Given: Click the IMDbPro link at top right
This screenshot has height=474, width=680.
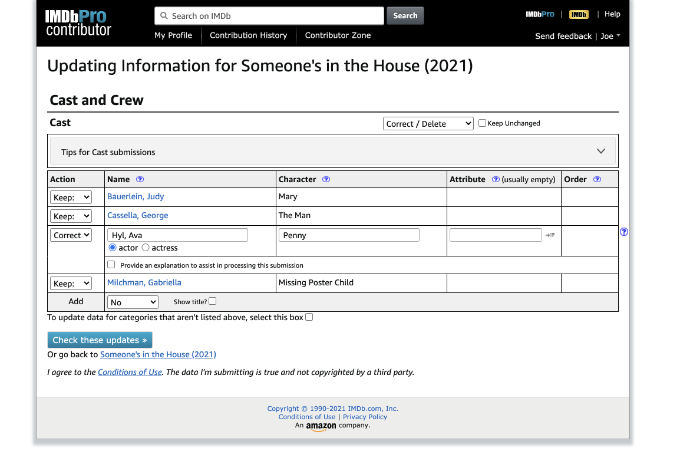Looking at the screenshot, I should pyautogui.click(x=540, y=15).
